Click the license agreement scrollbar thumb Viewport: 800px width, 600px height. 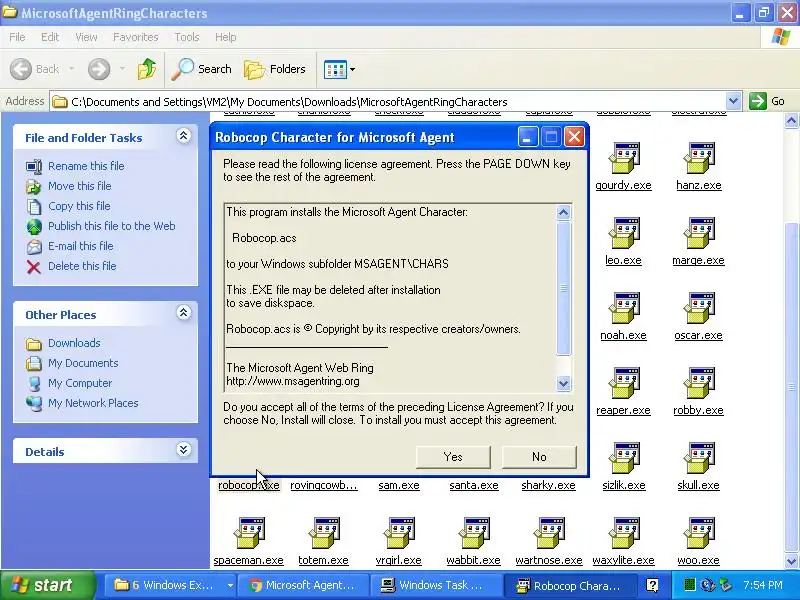(x=563, y=288)
